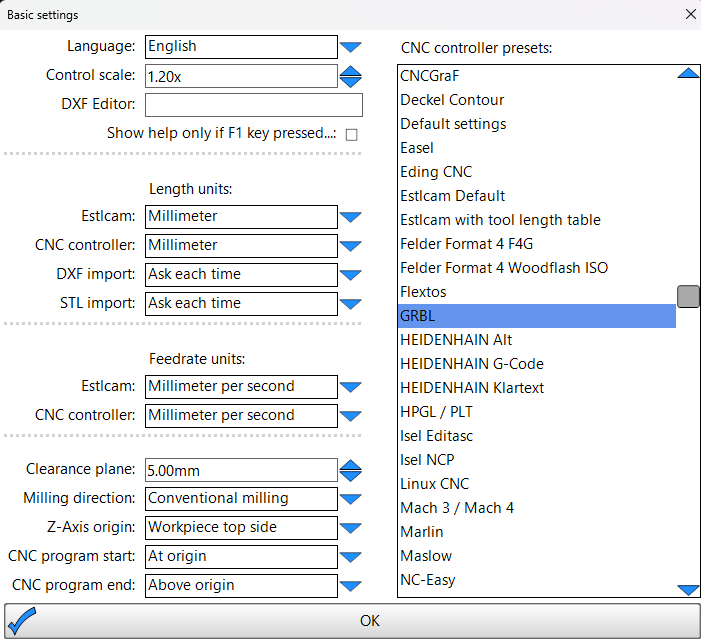Open the Milling direction dropdown arrow
The image size is (701, 640).
coord(350,499)
